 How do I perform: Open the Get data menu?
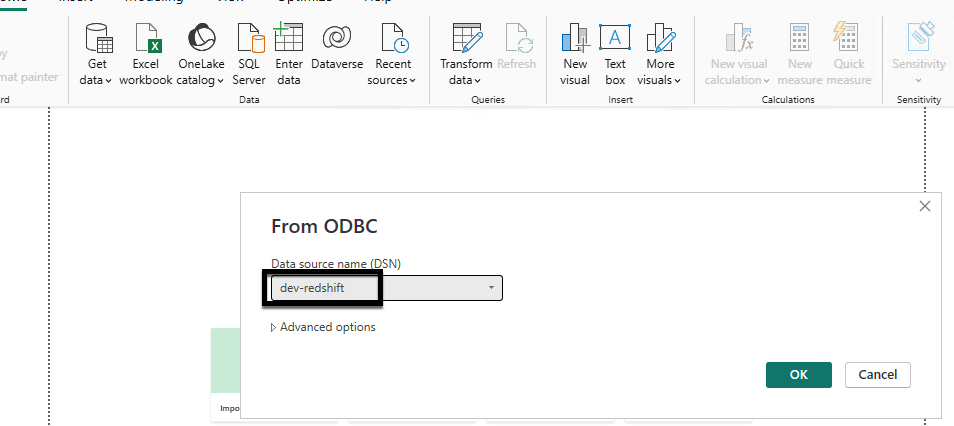pyautogui.click(x=97, y=55)
